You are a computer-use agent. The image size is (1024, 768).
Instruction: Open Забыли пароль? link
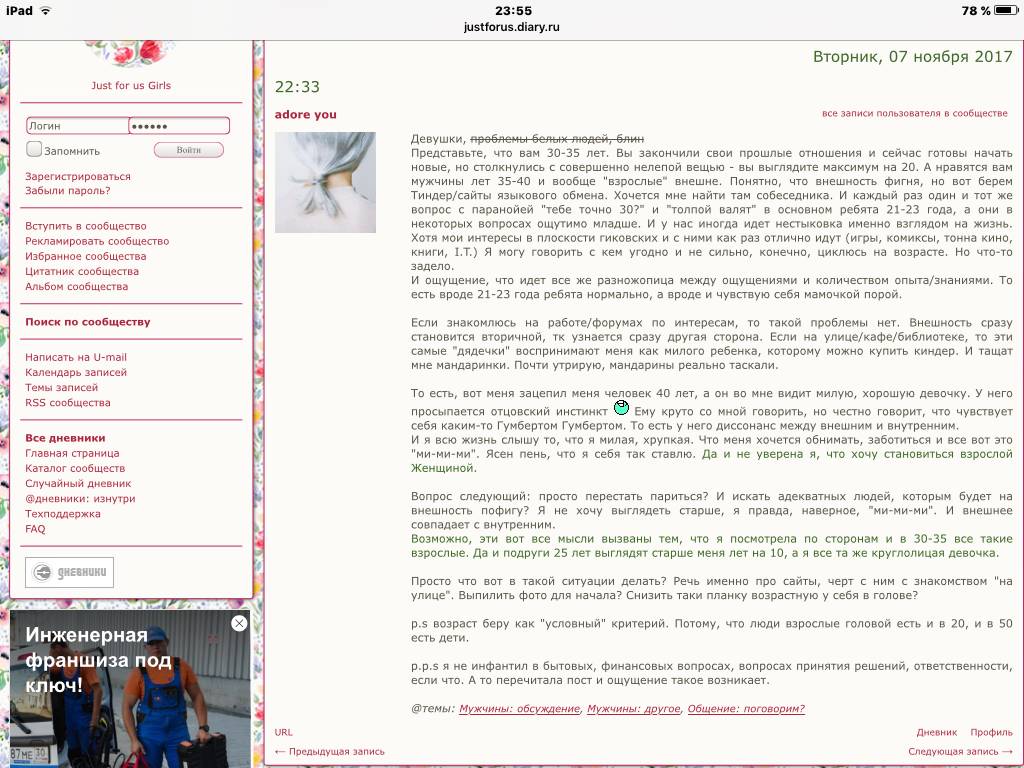[x=68, y=191]
